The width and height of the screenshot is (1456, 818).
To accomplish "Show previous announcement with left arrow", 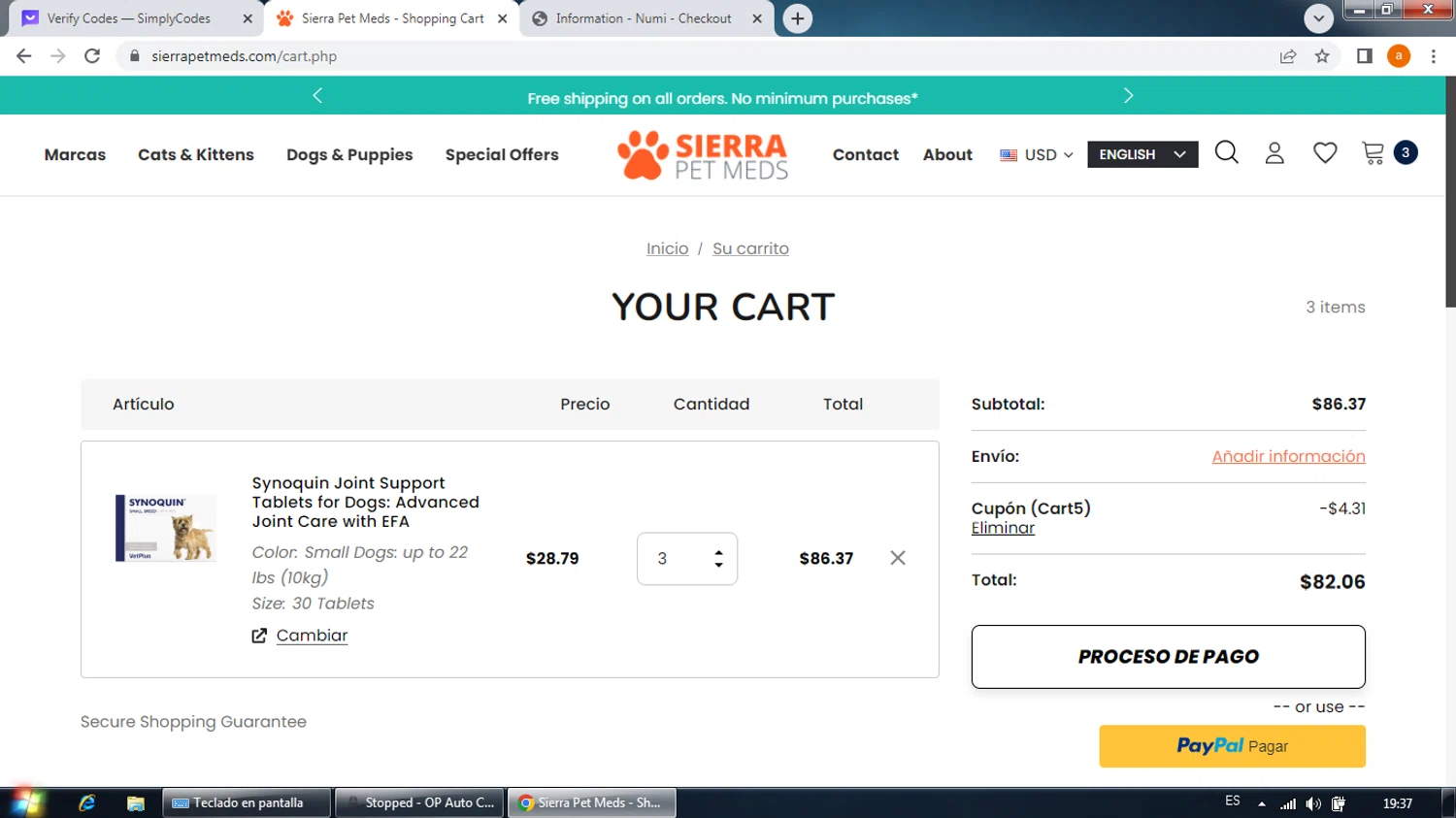I will [317, 95].
